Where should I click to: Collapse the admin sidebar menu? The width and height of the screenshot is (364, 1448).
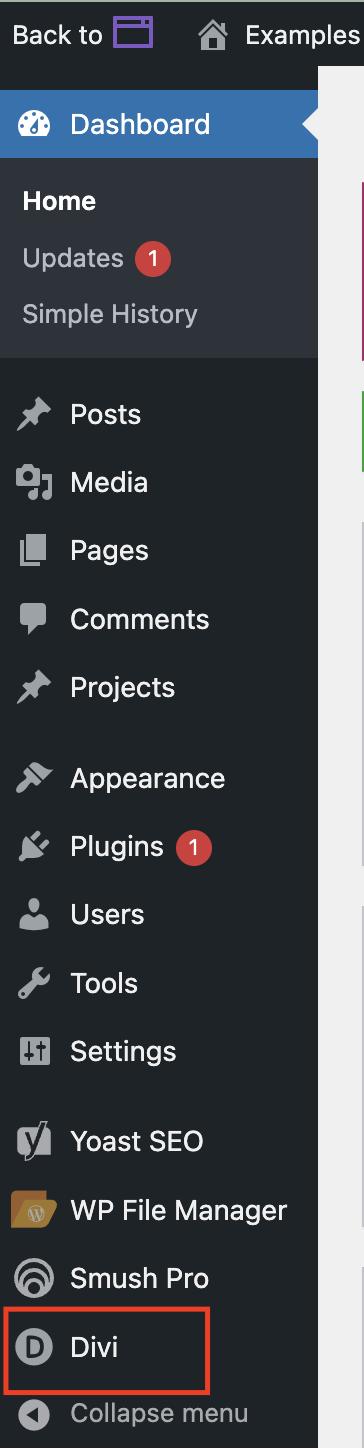(x=159, y=1414)
